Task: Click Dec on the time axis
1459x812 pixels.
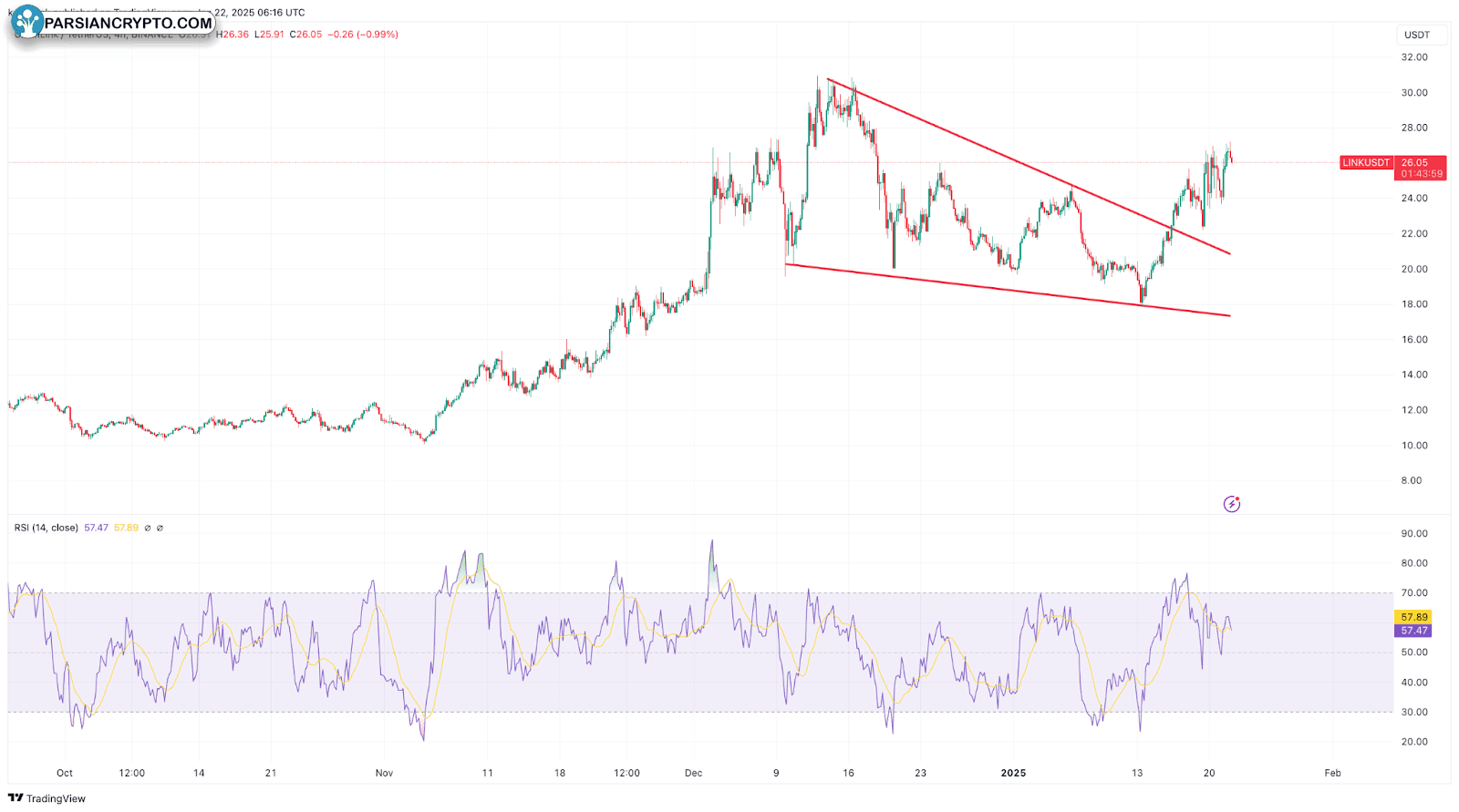Action: point(694,773)
